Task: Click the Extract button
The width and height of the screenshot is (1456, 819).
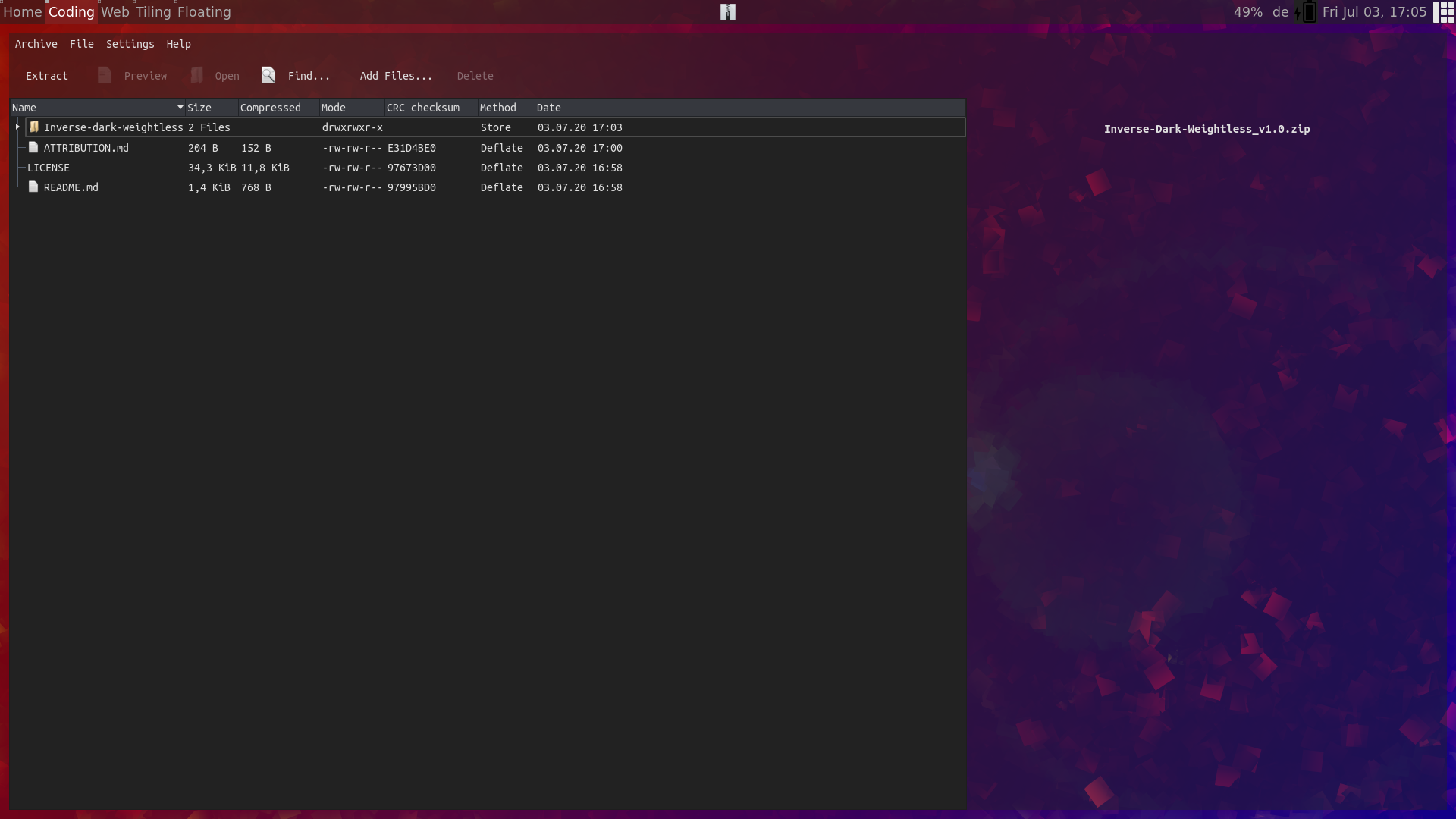Action: 47,76
